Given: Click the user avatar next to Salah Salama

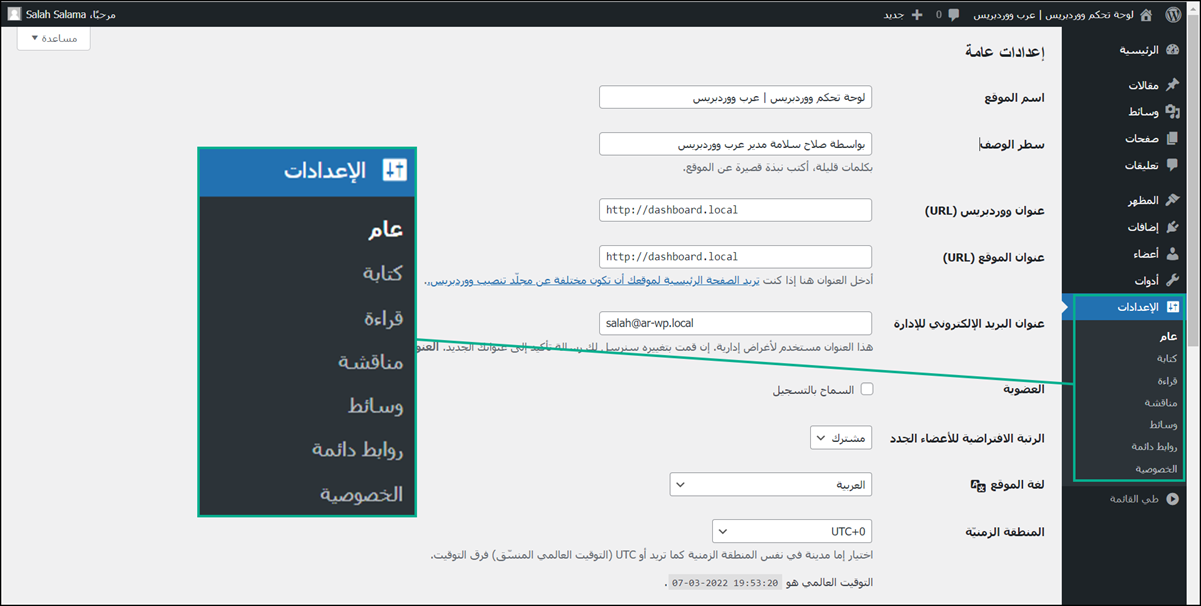Looking at the screenshot, I should [14, 15].
